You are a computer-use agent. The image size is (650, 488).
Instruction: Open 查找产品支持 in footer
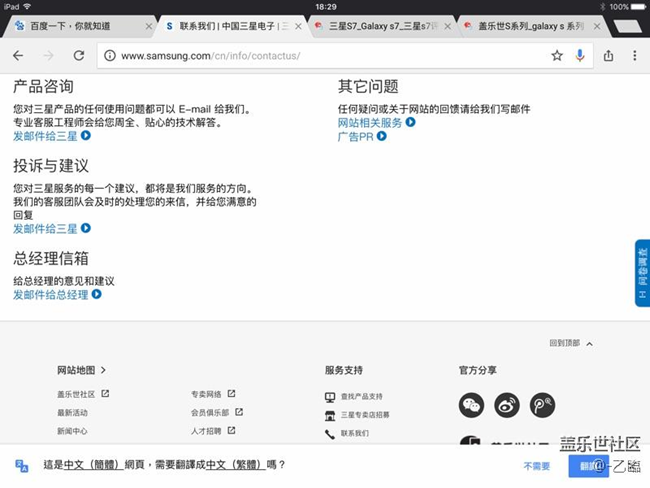(x=361, y=397)
